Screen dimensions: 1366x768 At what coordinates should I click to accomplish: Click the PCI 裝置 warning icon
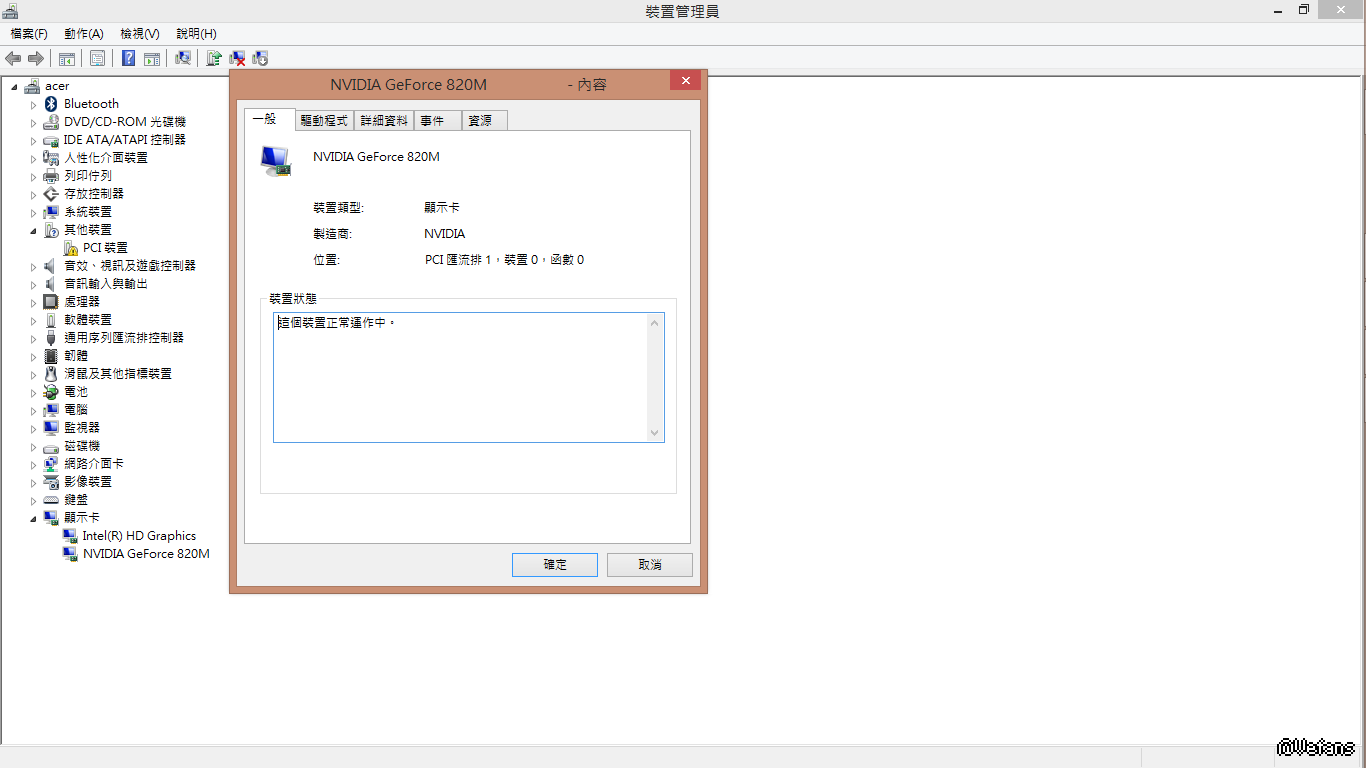[71, 248]
